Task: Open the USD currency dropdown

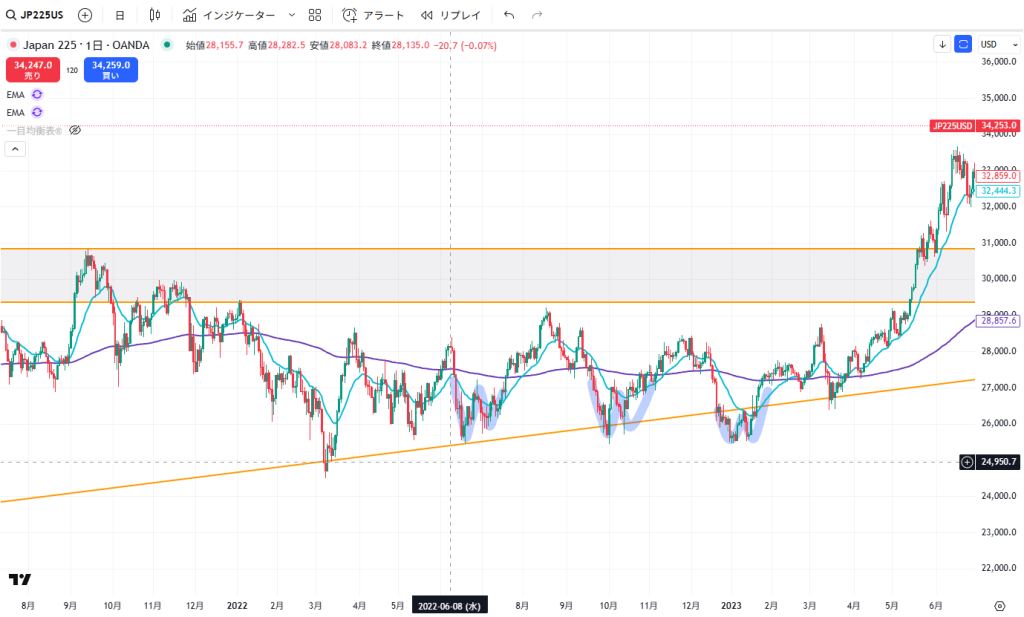Action: [x=992, y=44]
